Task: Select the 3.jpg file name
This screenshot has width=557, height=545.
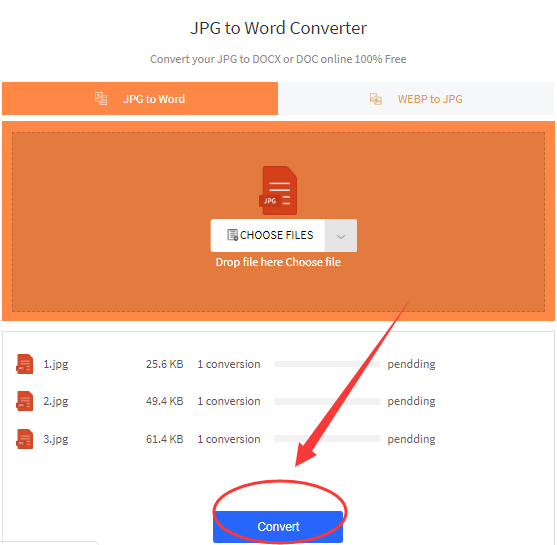Action: click(56, 439)
